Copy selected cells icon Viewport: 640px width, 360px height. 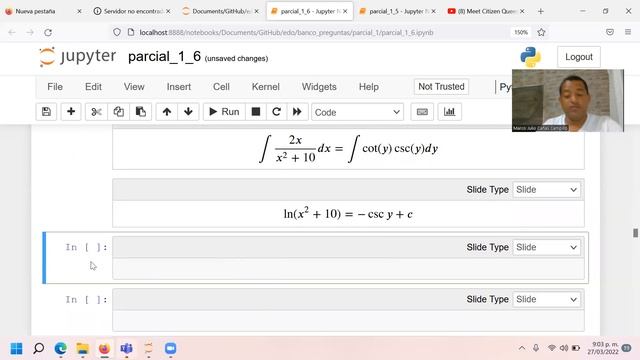(118, 112)
